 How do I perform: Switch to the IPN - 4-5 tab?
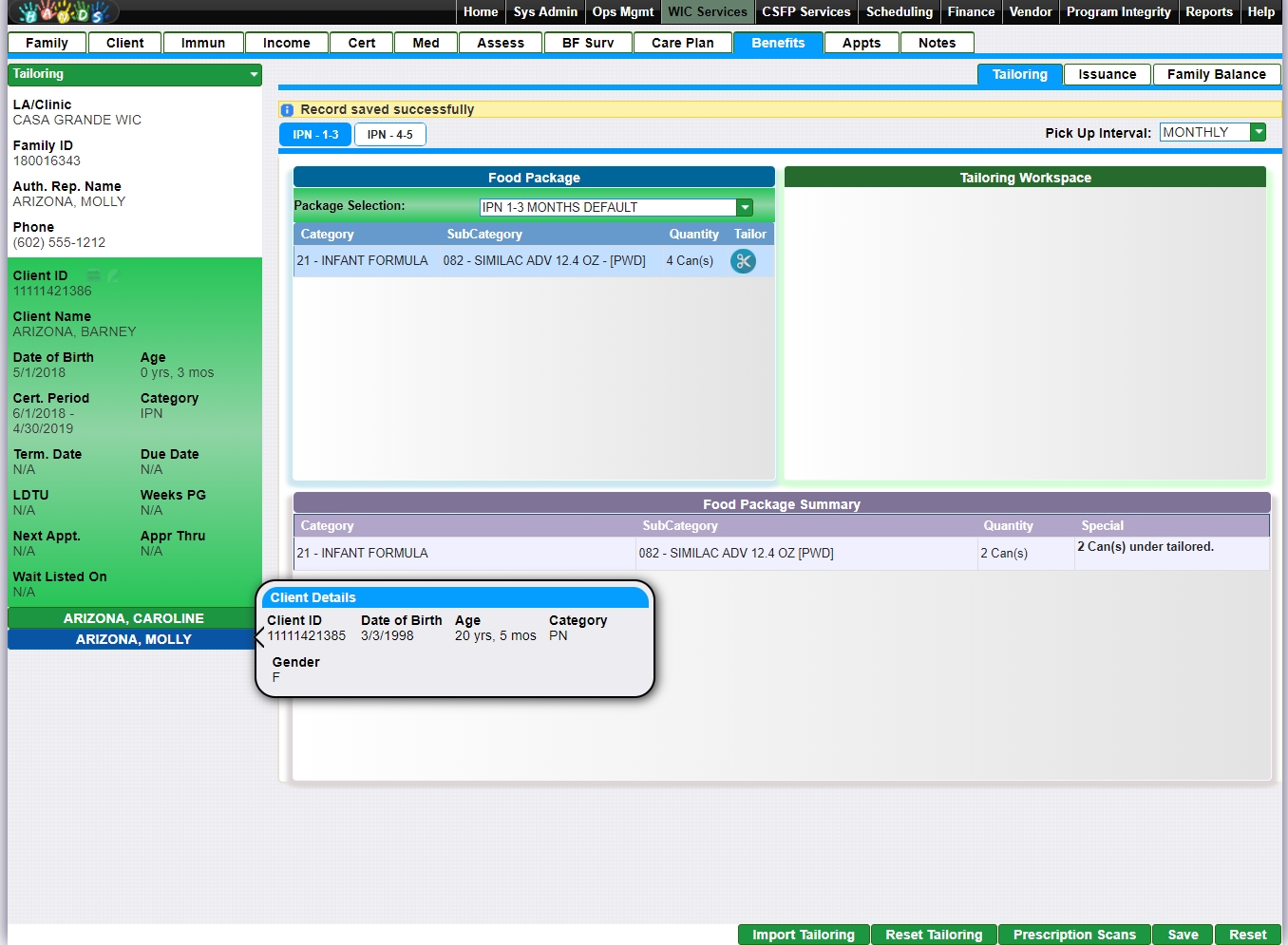coord(389,135)
